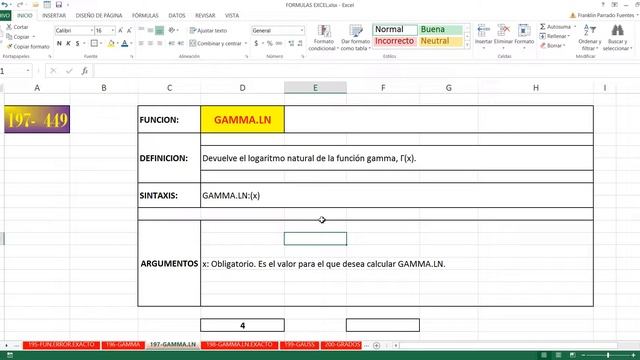Decrease font size with the smaller A

coord(129,31)
